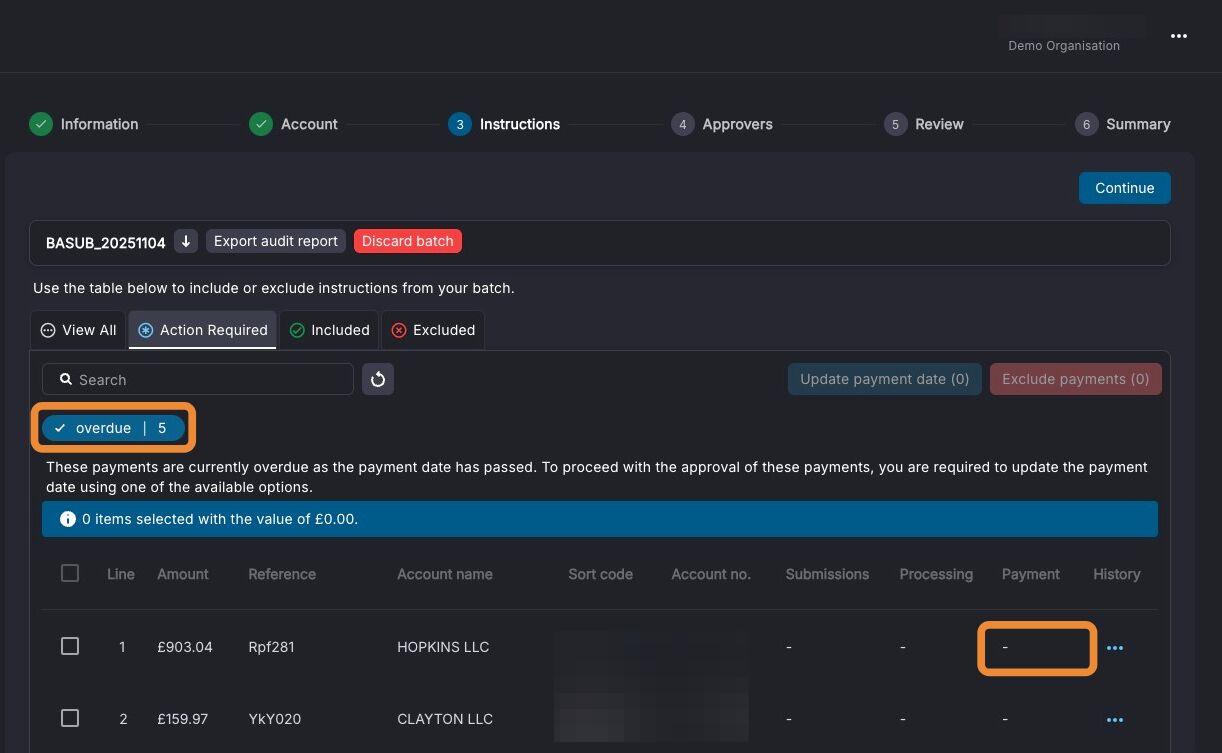Click Exclude payments (0) button

[1076, 379]
